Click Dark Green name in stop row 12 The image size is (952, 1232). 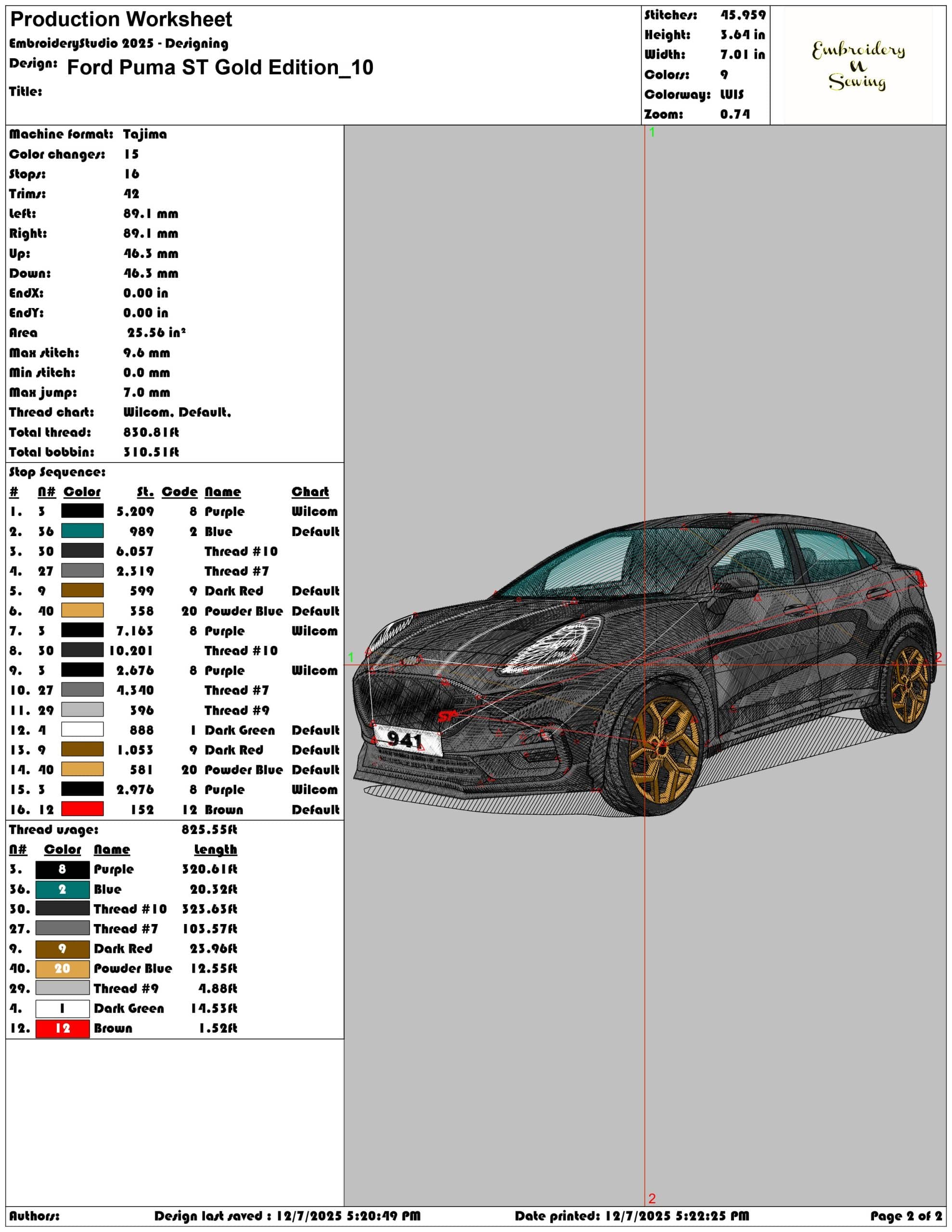(240, 730)
